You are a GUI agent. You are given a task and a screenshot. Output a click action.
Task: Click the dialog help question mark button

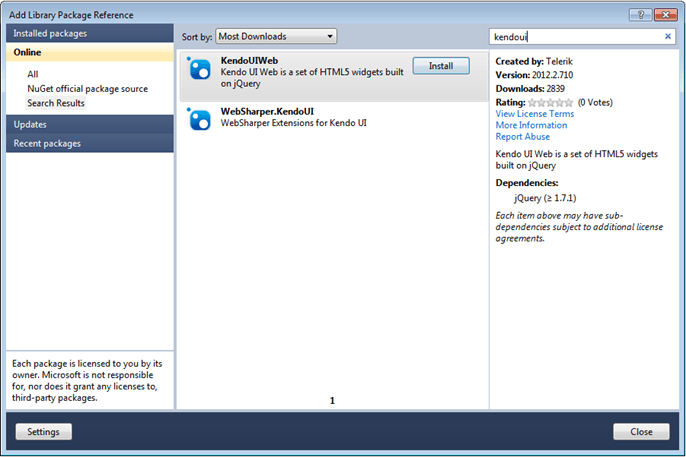click(x=640, y=15)
